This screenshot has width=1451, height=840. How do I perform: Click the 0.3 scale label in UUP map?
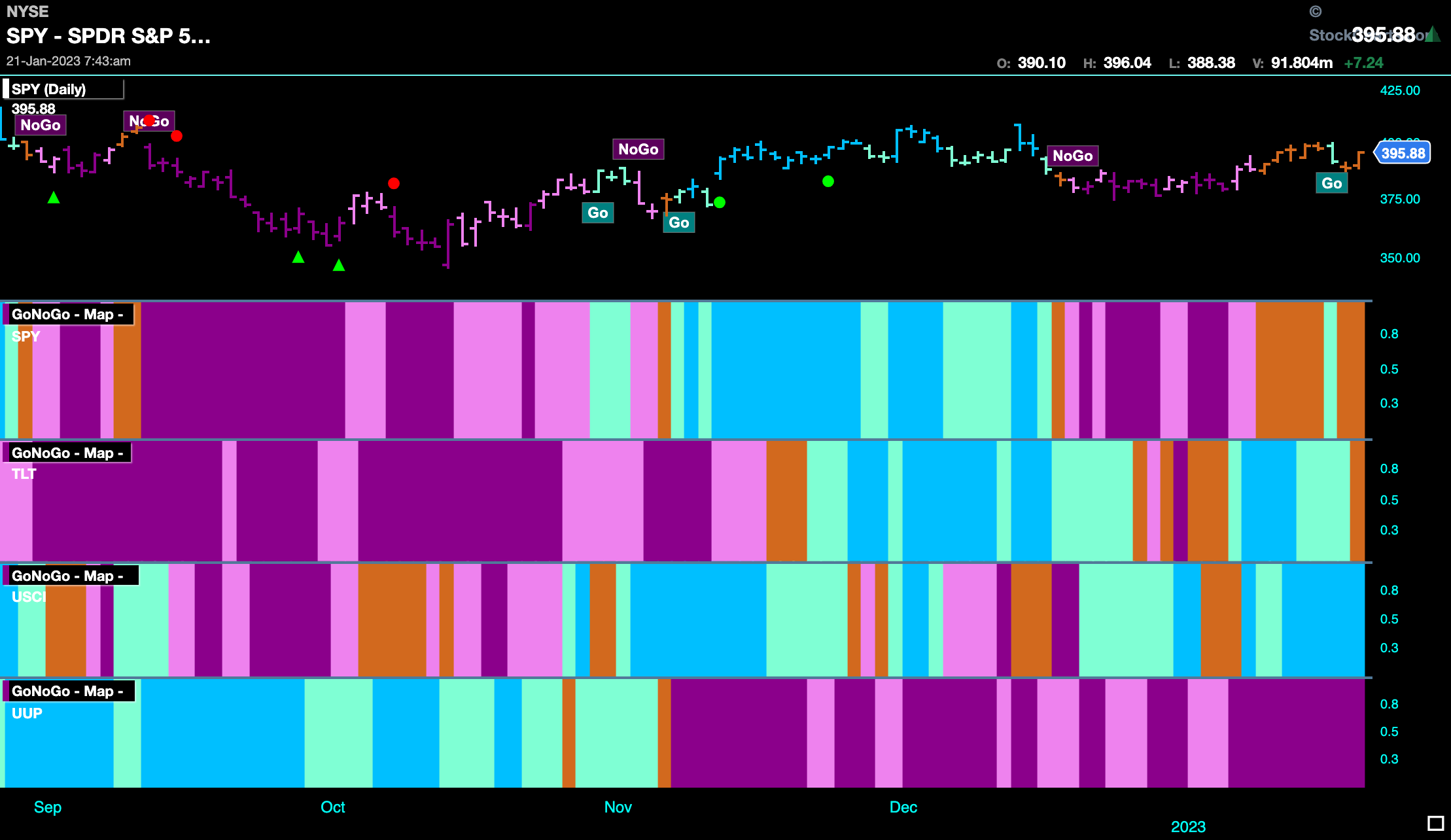(x=1390, y=759)
